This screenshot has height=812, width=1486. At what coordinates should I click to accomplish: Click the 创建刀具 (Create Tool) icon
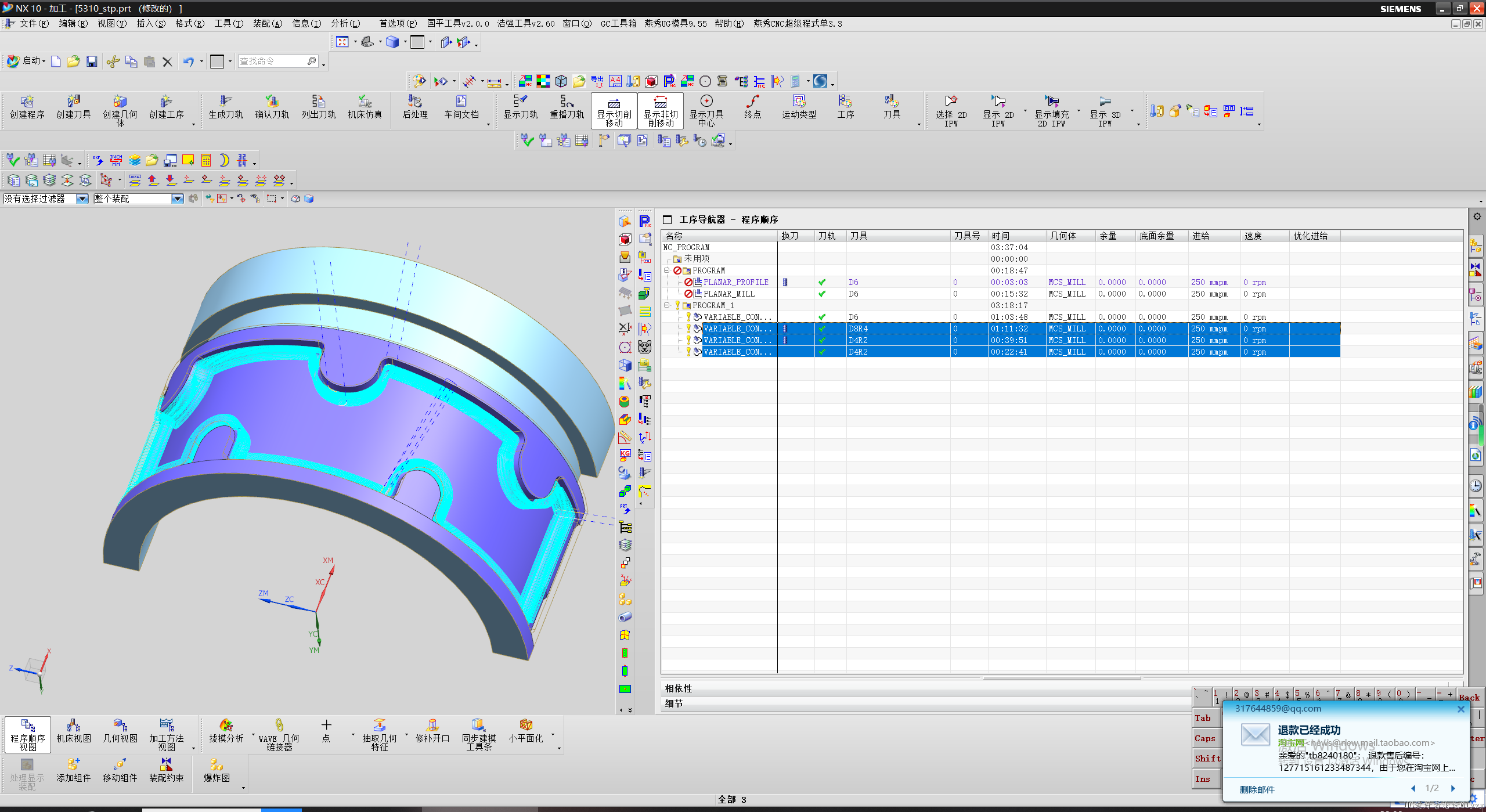[74, 107]
